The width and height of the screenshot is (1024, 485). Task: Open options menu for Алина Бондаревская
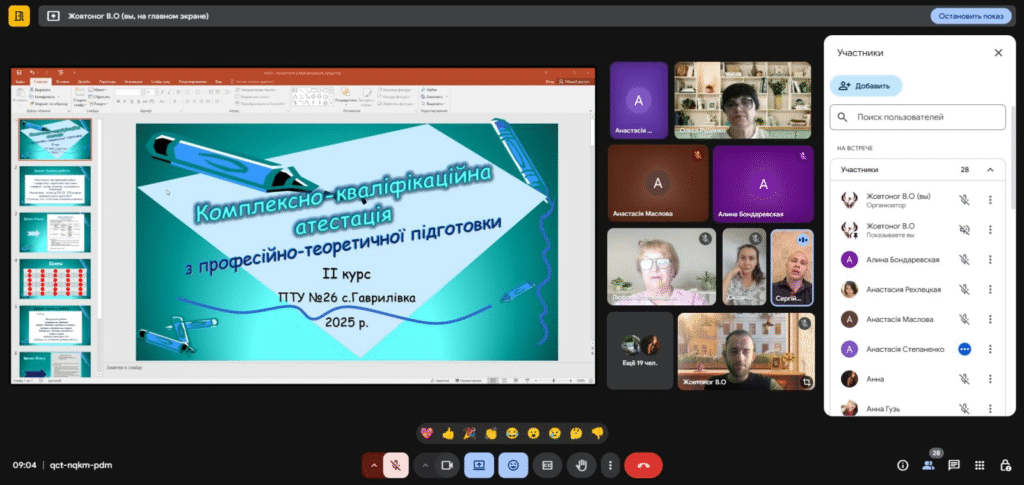coord(990,259)
